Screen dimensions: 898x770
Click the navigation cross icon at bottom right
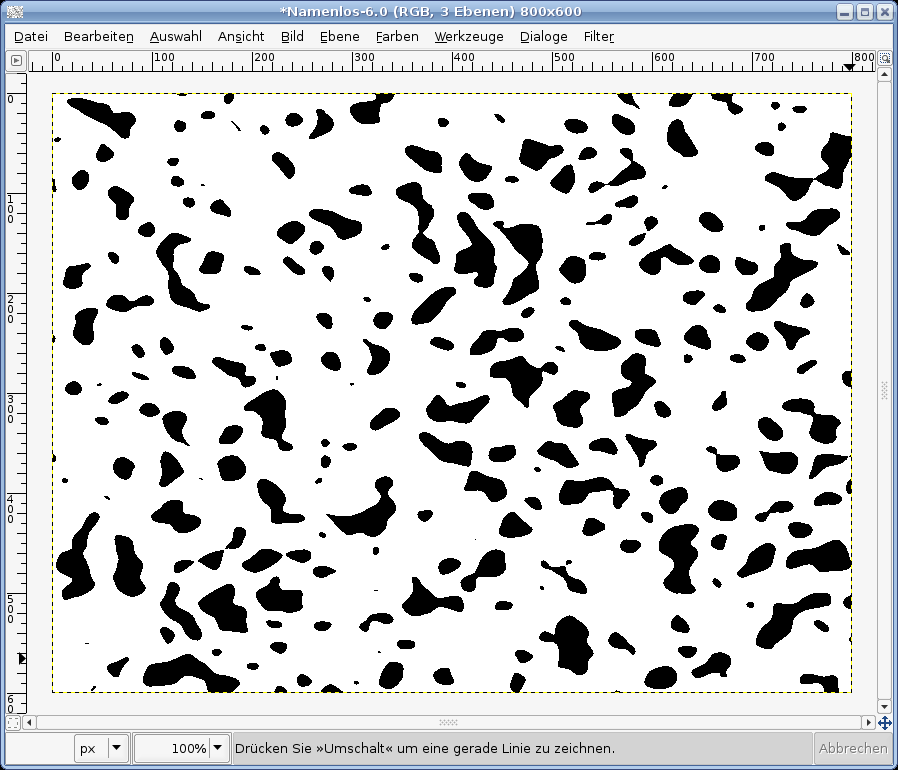(884, 722)
